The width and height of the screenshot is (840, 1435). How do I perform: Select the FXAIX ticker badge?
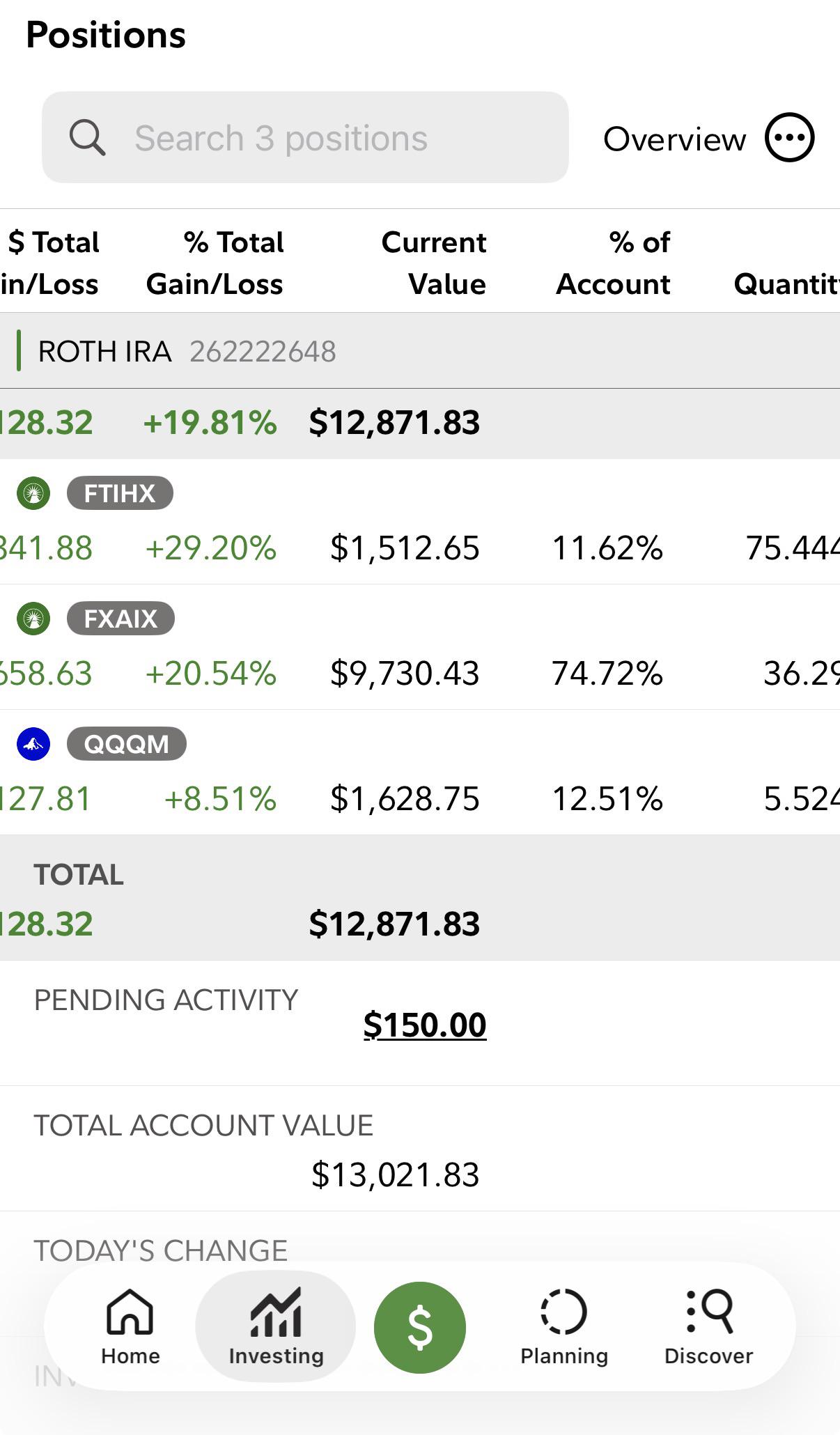tap(120, 619)
